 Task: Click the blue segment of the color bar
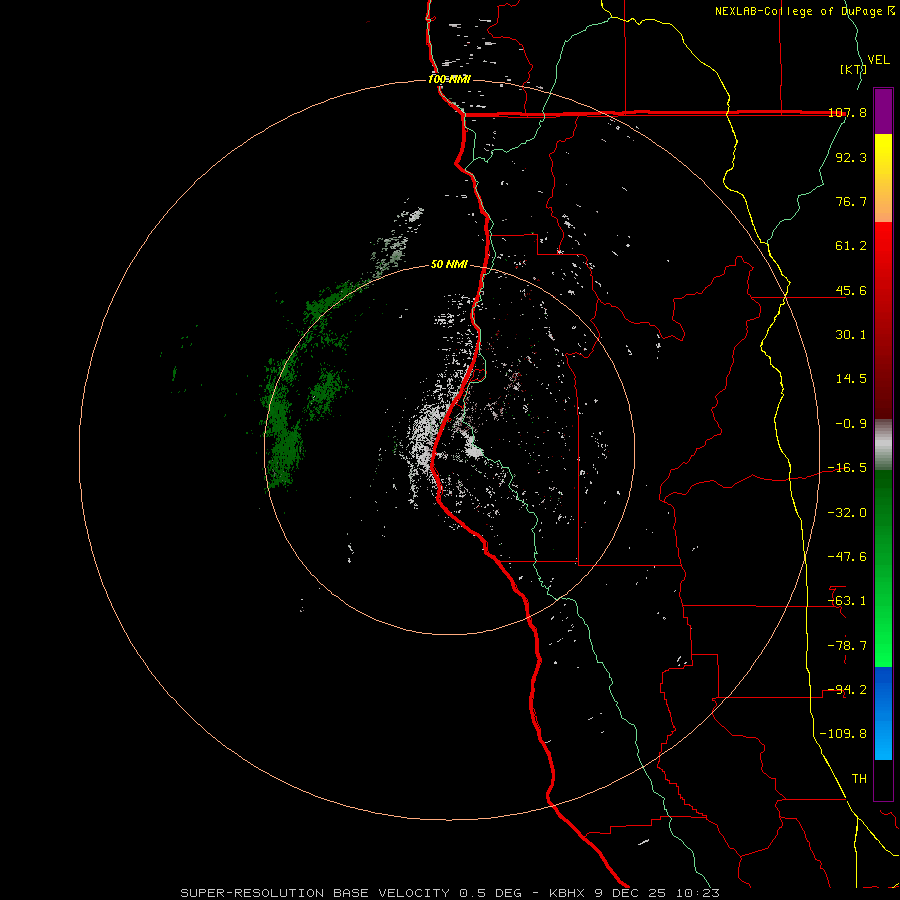tap(883, 713)
